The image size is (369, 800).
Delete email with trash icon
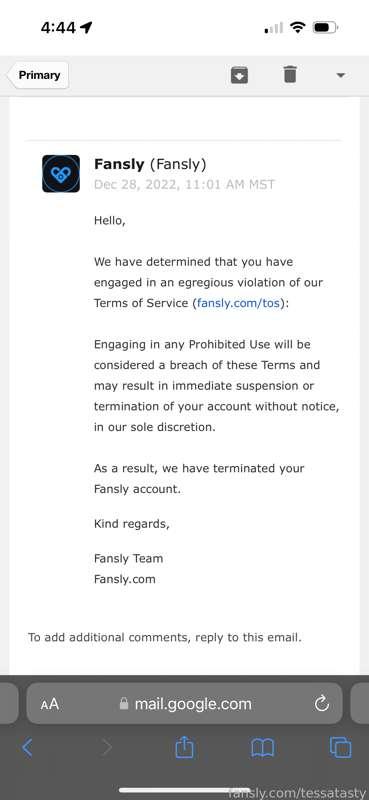[290, 74]
